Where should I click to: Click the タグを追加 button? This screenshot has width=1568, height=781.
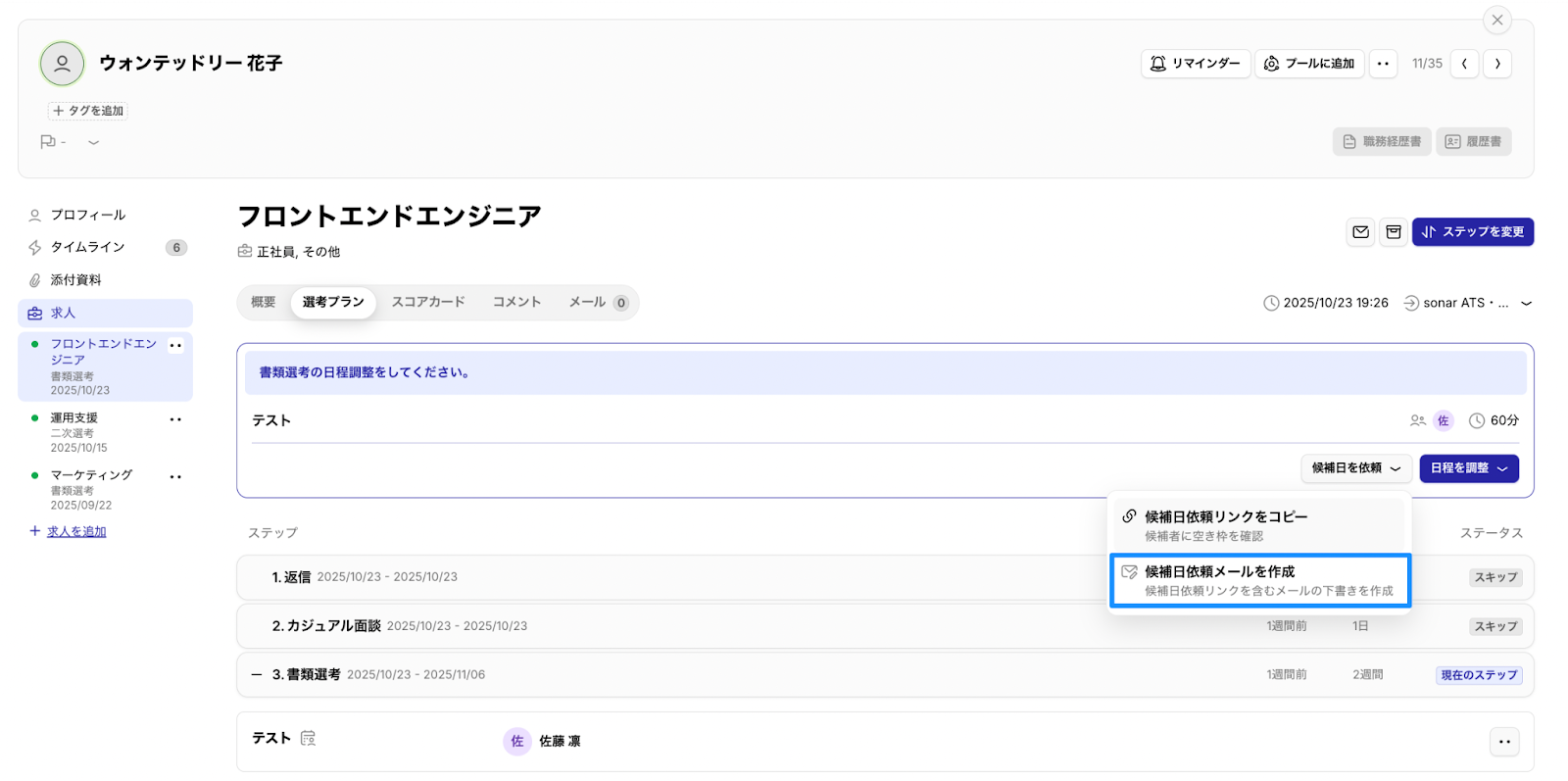(x=88, y=111)
